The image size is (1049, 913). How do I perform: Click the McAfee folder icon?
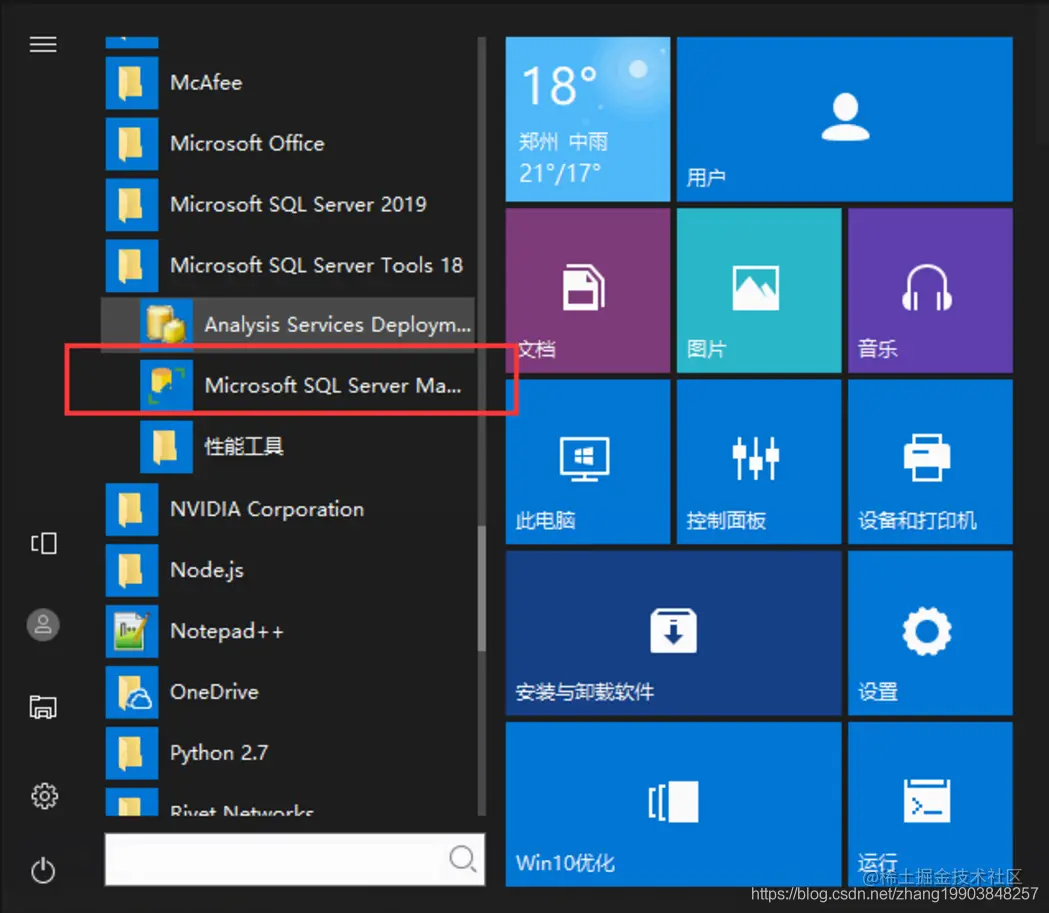click(132, 83)
